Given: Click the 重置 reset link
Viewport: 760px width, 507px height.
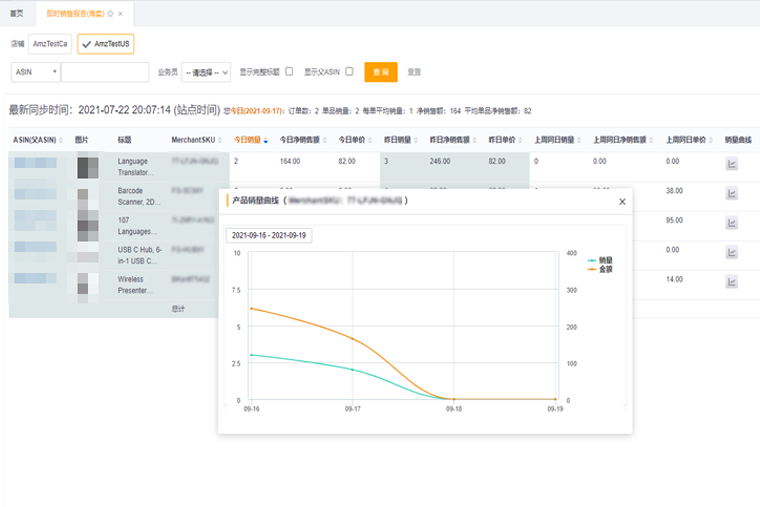Looking at the screenshot, I should click(x=414, y=72).
